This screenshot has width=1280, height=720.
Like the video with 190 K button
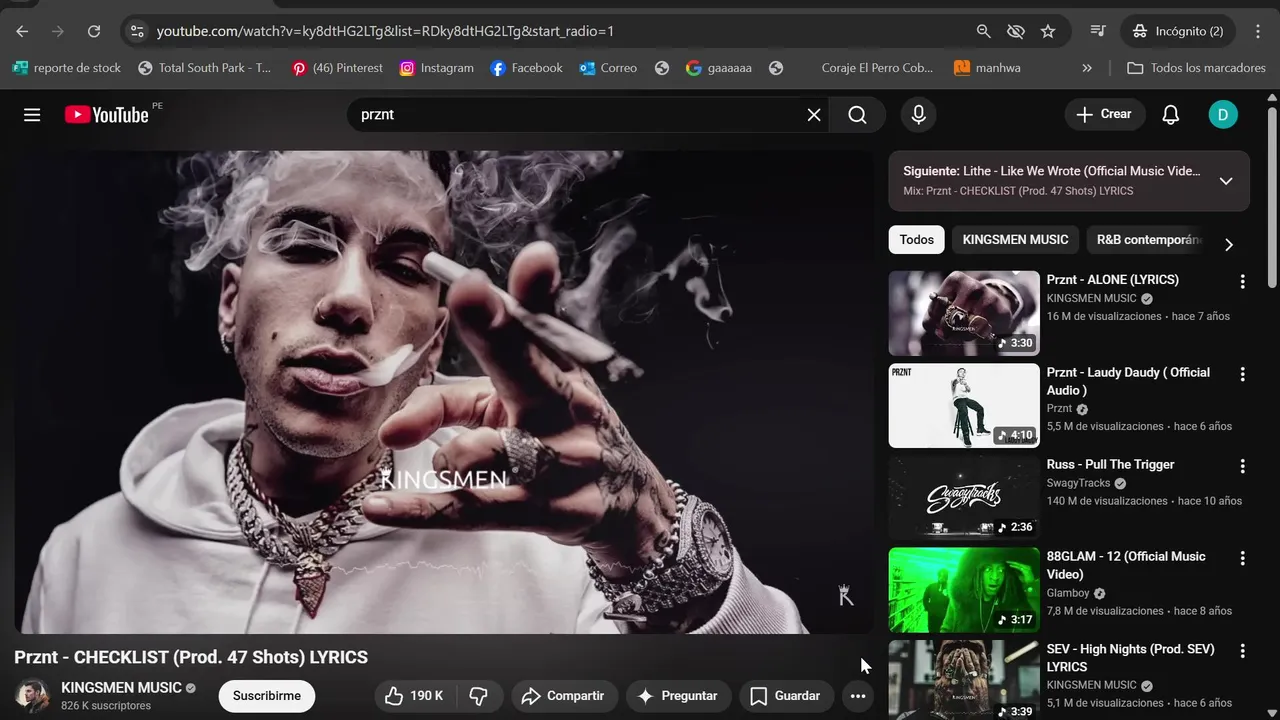click(414, 696)
